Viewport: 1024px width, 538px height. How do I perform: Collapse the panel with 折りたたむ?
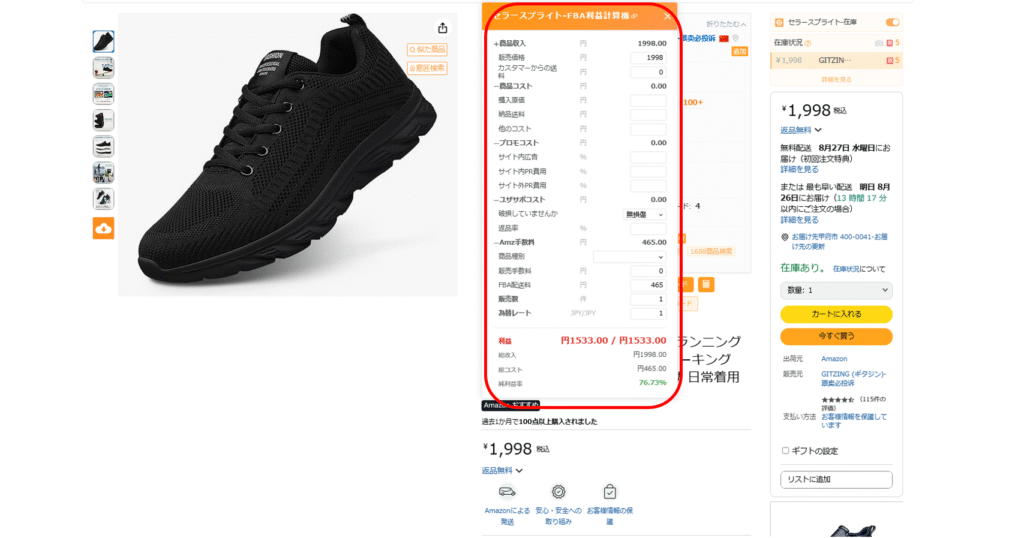coord(726,24)
